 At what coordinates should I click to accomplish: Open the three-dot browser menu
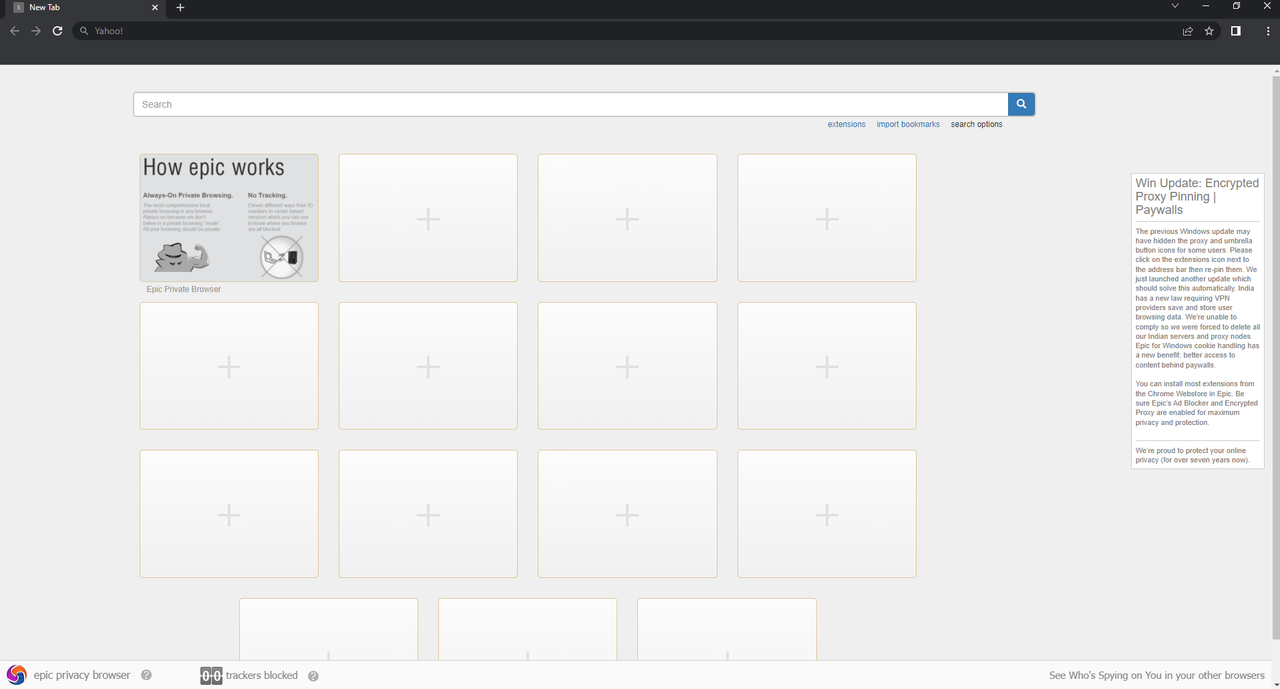point(1268,31)
